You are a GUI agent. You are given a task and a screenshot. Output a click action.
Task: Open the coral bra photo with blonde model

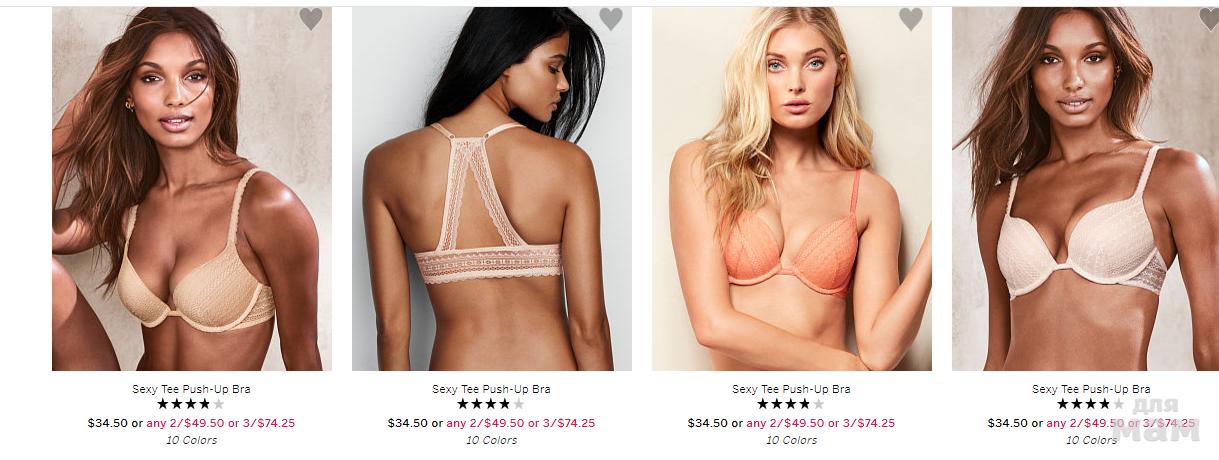click(792, 189)
